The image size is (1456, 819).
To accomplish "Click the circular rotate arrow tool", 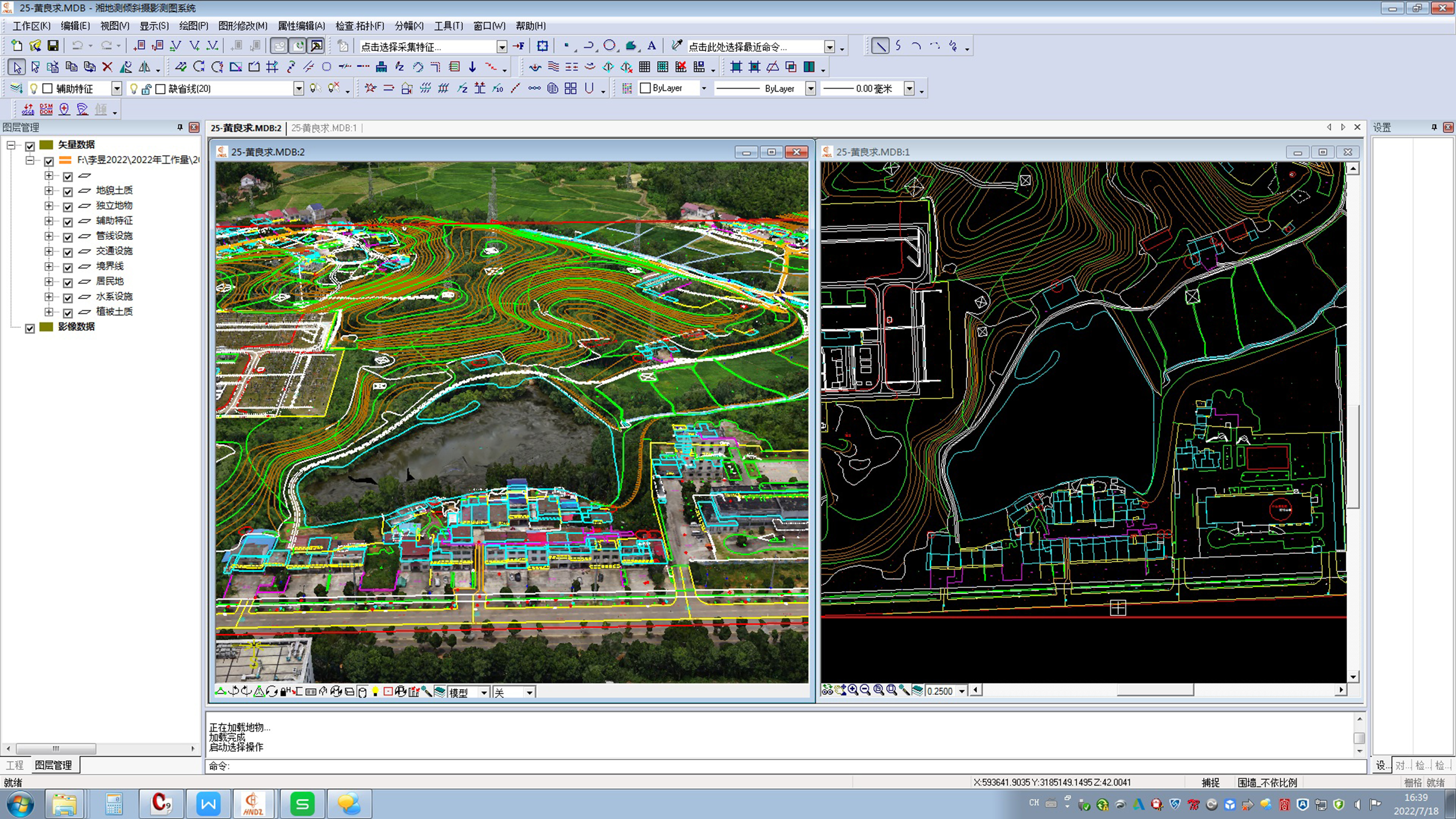I will (199, 67).
